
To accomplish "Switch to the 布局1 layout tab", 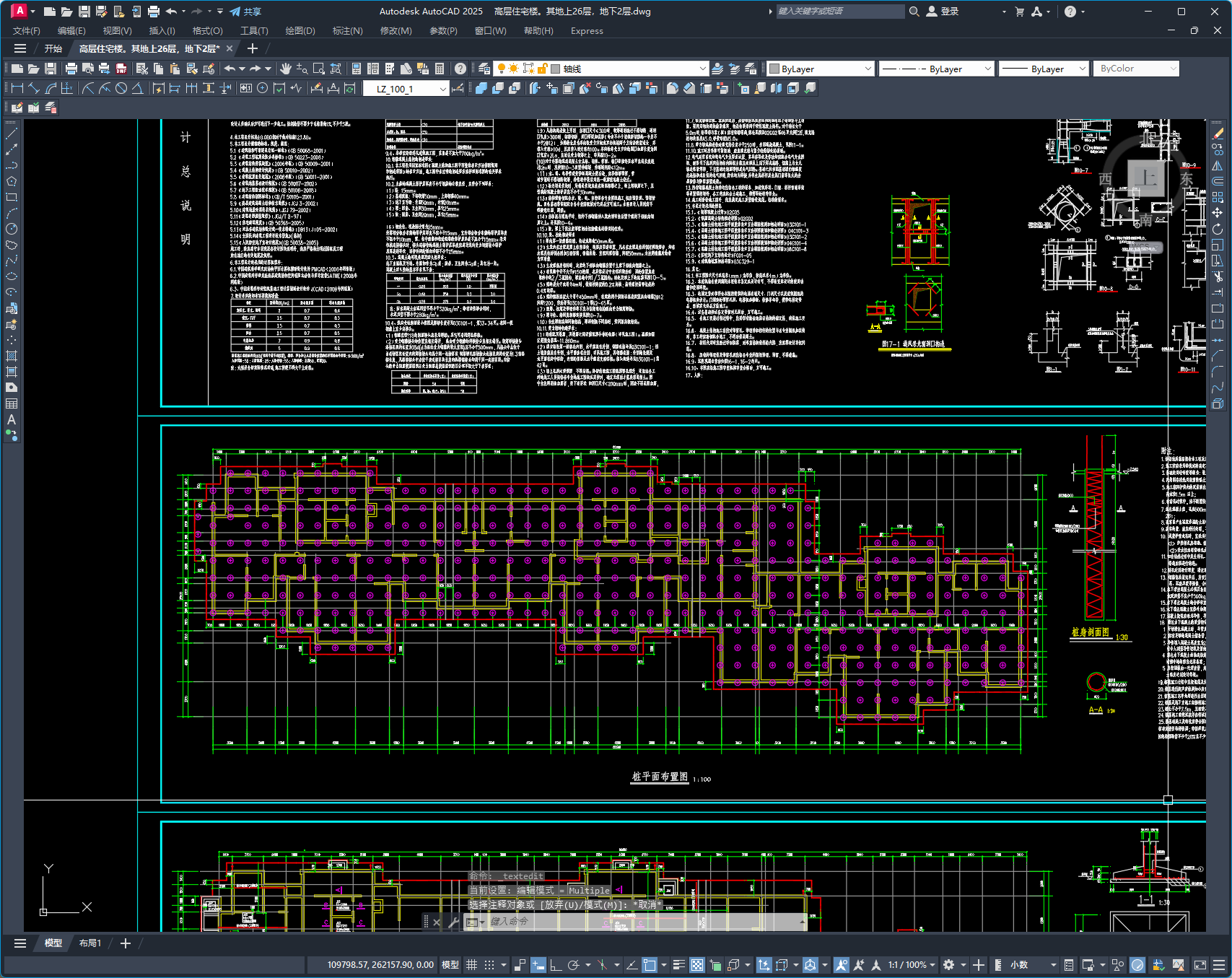I will point(89,943).
